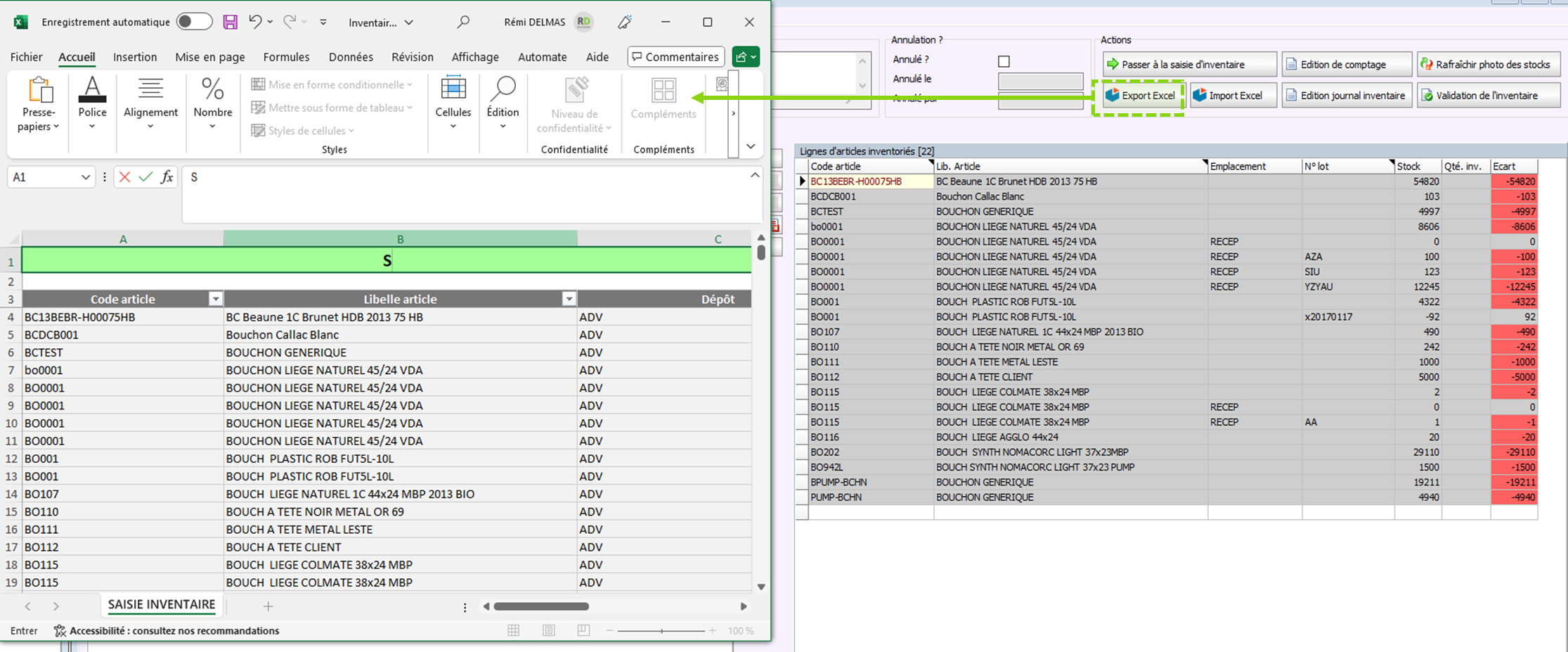This screenshot has width=1568, height=652.
Task: Open the Libelle article filter dropdown
Action: (x=569, y=300)
